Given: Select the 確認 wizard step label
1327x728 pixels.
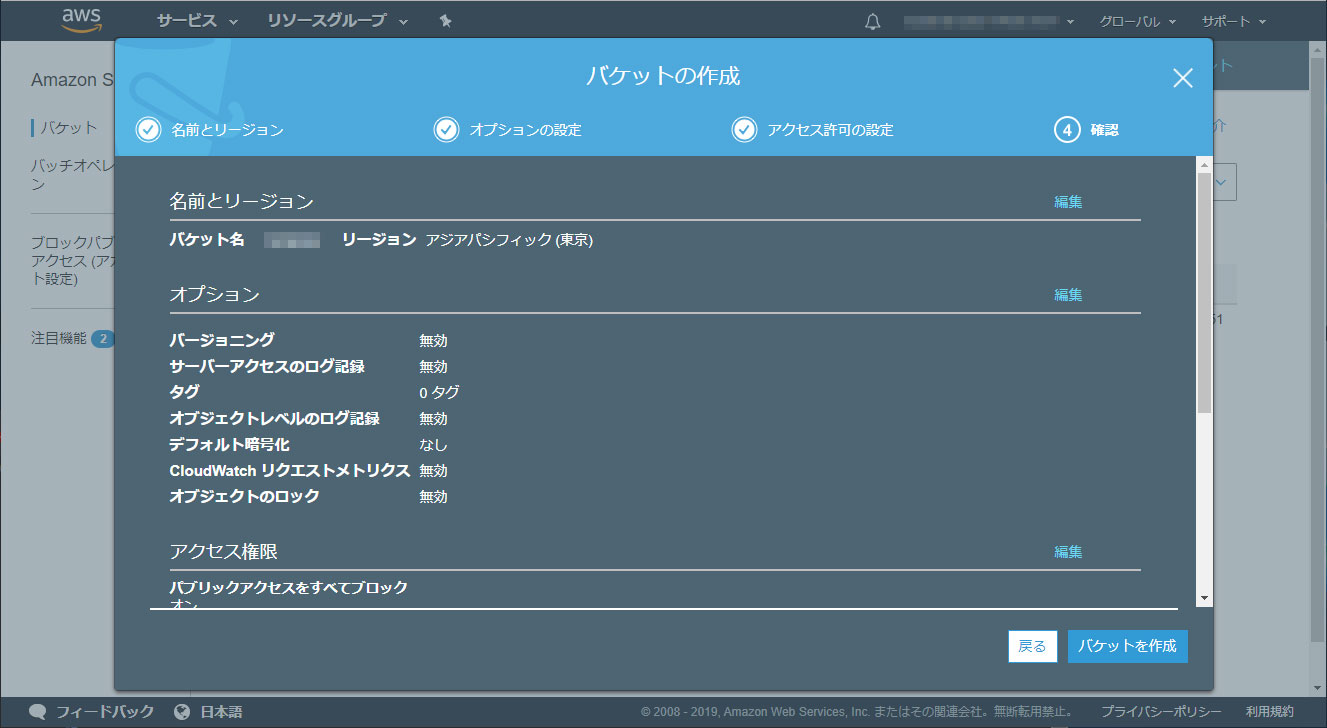Looking at the screenshot, I should click(1105, 130).
